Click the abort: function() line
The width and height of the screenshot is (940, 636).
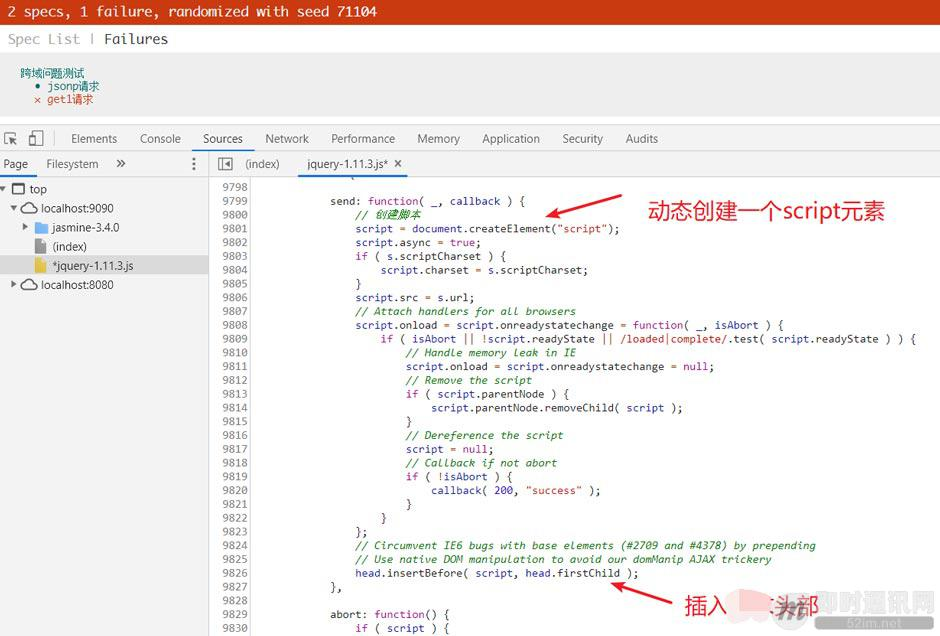click(389, 614)
